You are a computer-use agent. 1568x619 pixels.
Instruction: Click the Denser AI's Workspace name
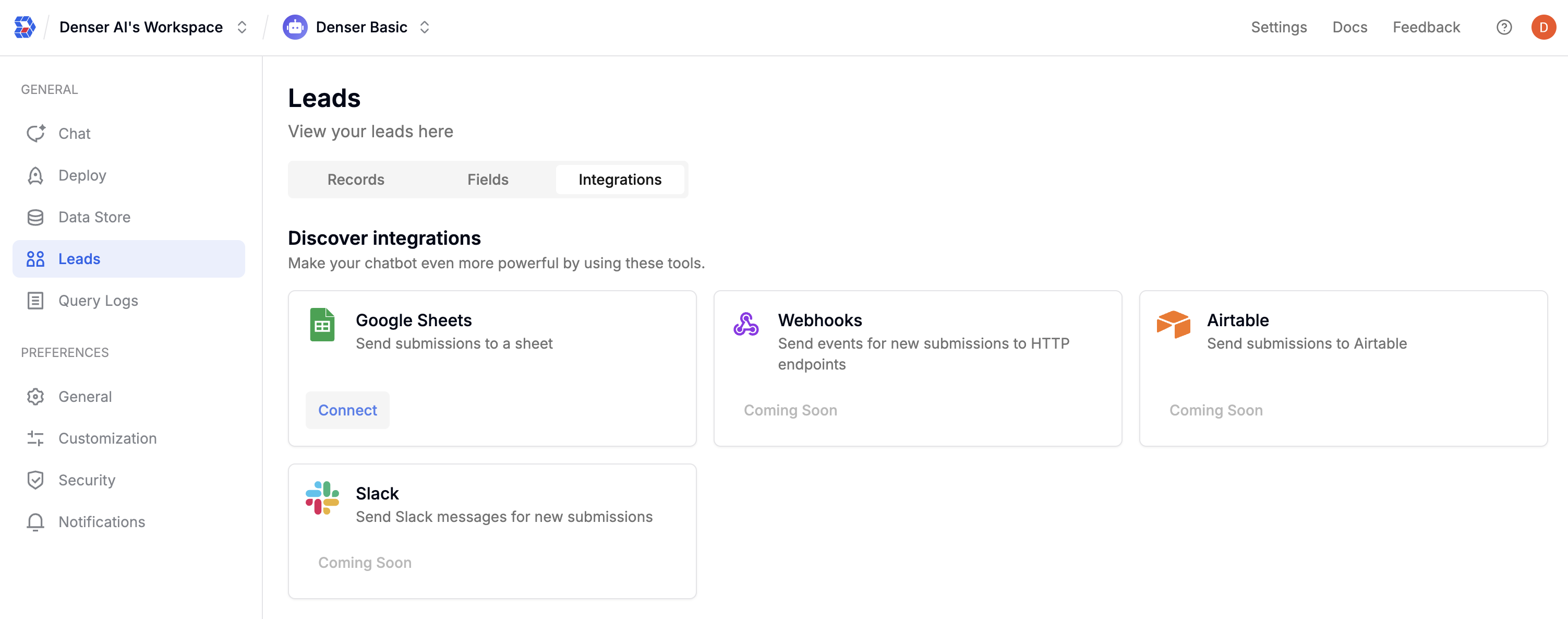pyautogui.click(x=141, y=28)
